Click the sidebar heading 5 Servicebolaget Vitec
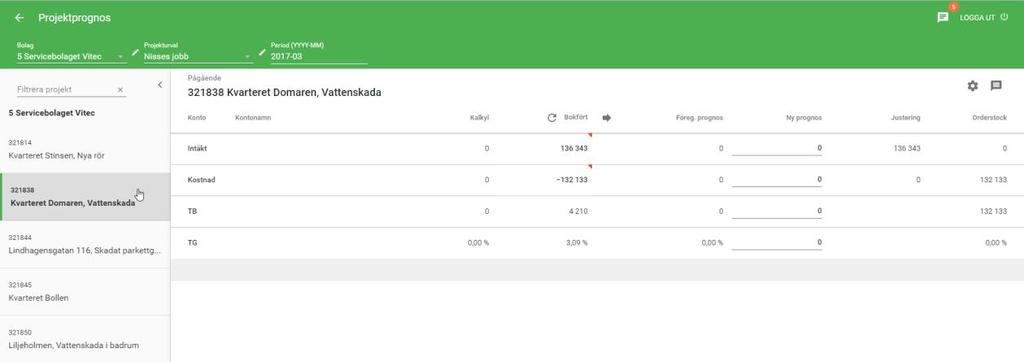Screen dimensions: 1024x362 [52, 113]
